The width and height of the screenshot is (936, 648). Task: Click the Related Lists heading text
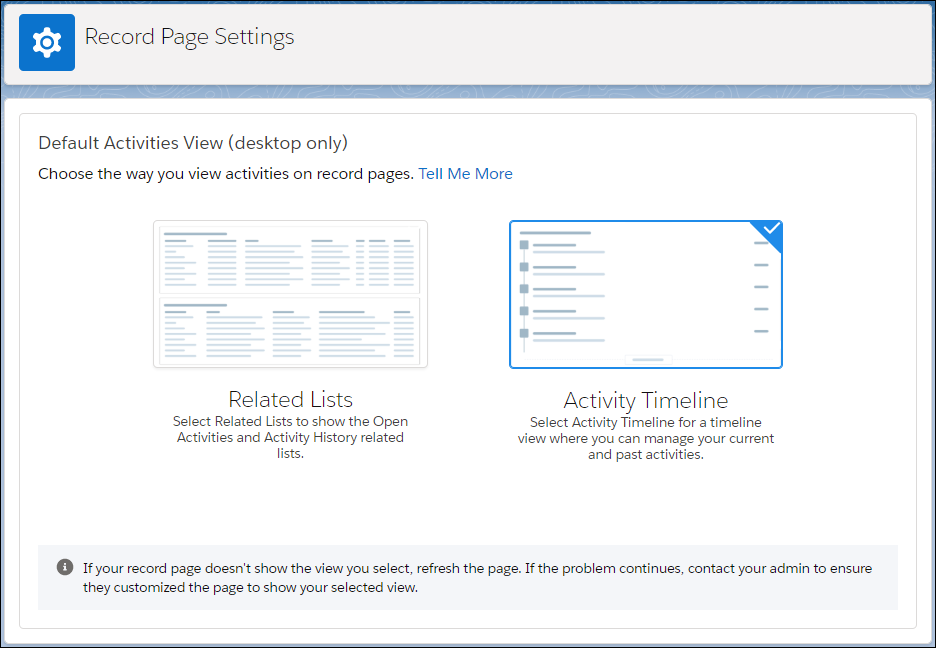click(x=290, y=399)
